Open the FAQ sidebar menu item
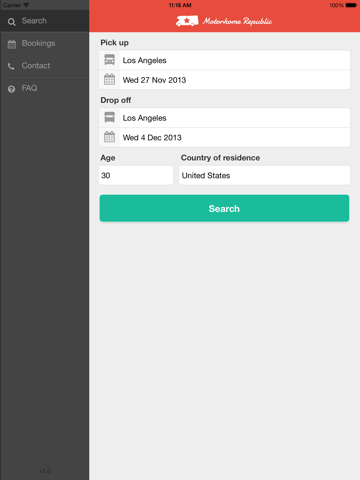 (x=45, y=88)
